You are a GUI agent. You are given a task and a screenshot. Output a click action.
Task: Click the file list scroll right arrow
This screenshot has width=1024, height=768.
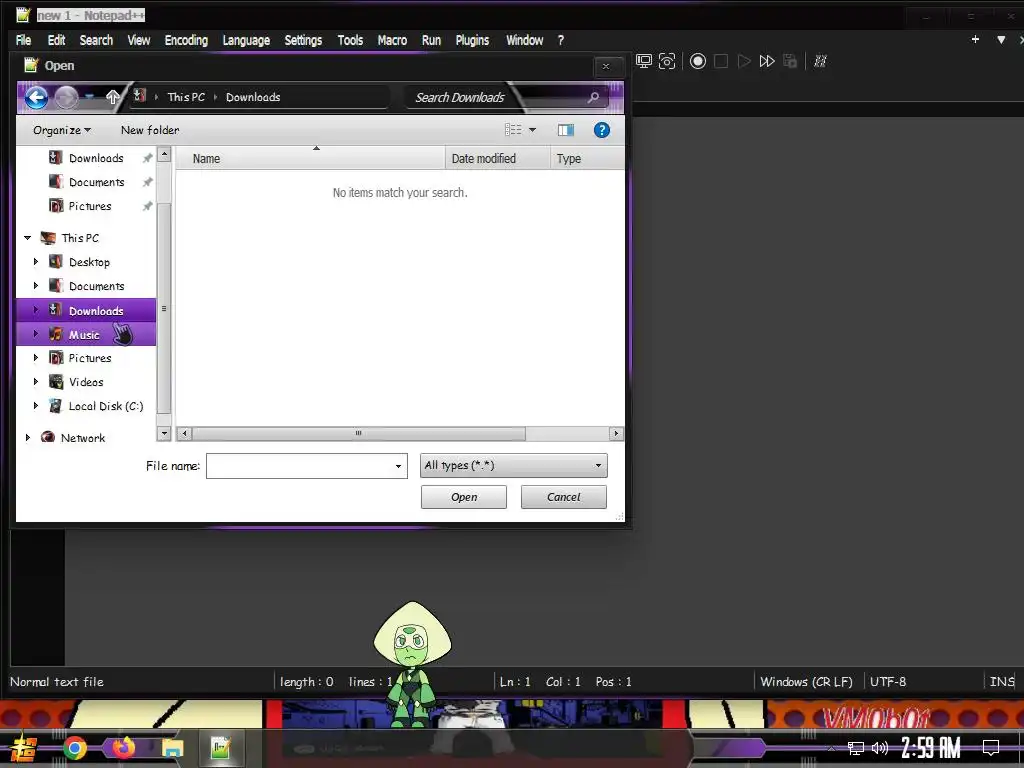click(616, 434)
